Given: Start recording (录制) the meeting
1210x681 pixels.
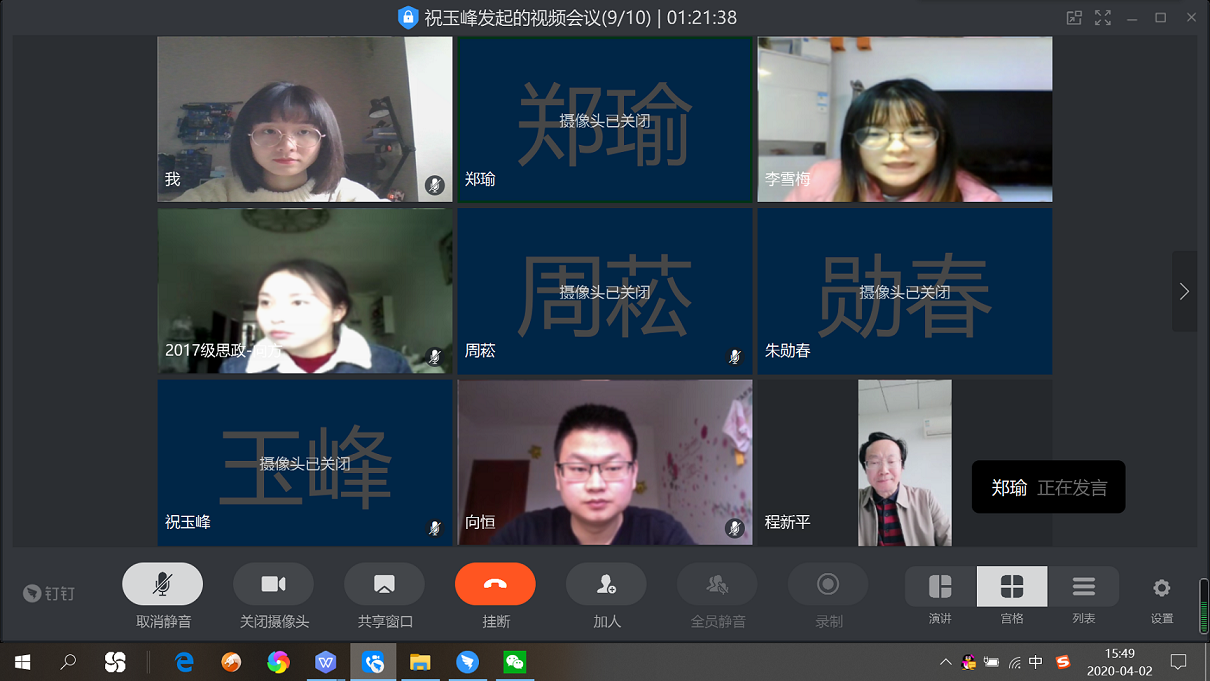Looking at the screenshot, I should (x=828, y=585).
